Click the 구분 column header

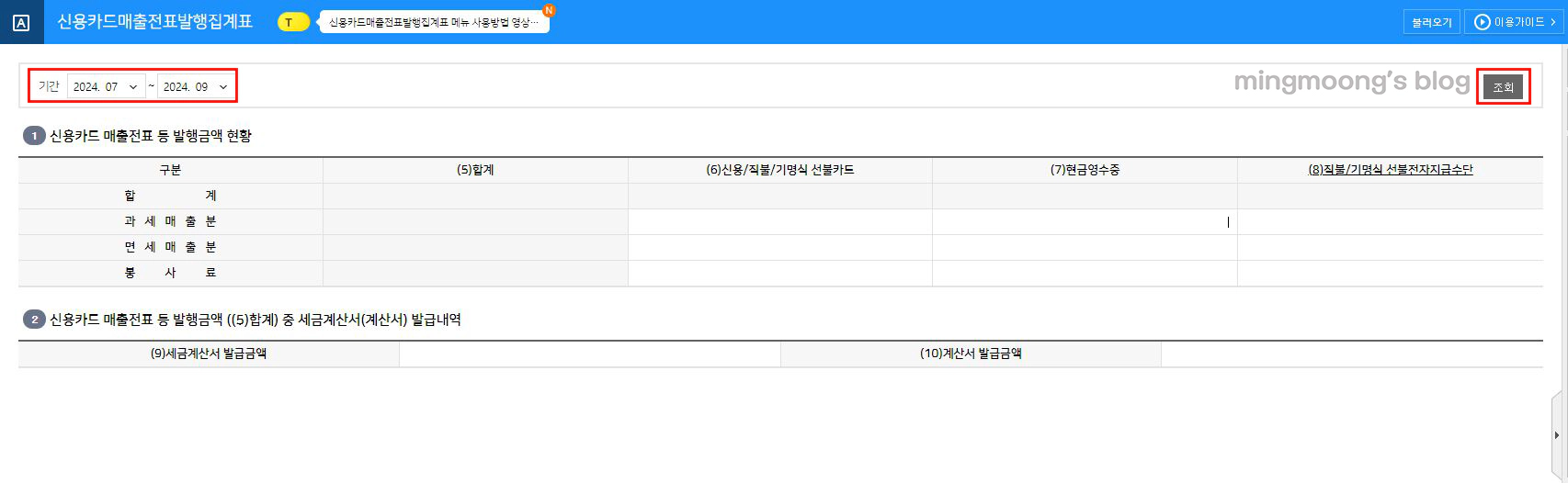pos(170,170)
